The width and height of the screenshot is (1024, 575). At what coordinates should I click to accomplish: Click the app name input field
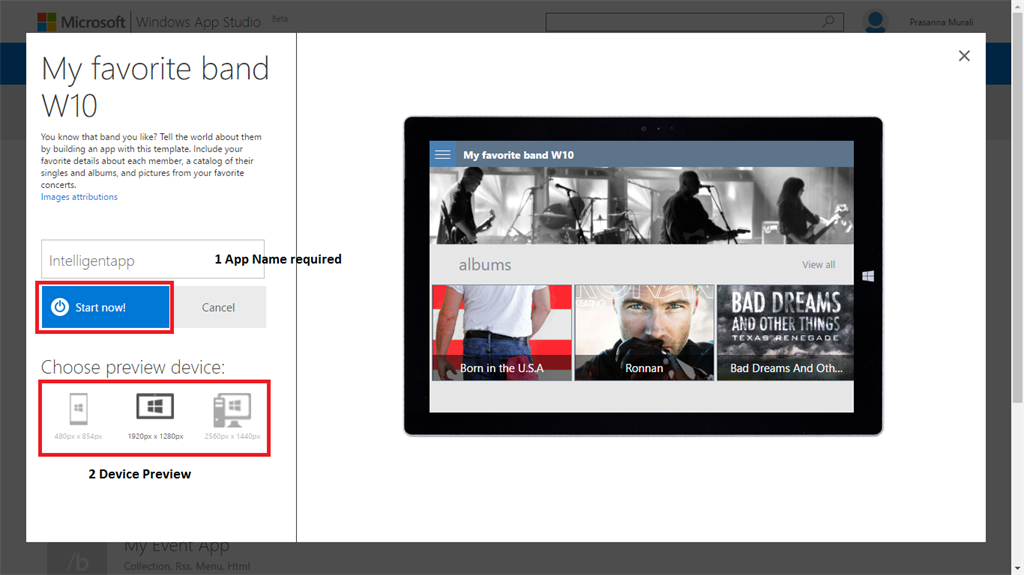[153, 259]
